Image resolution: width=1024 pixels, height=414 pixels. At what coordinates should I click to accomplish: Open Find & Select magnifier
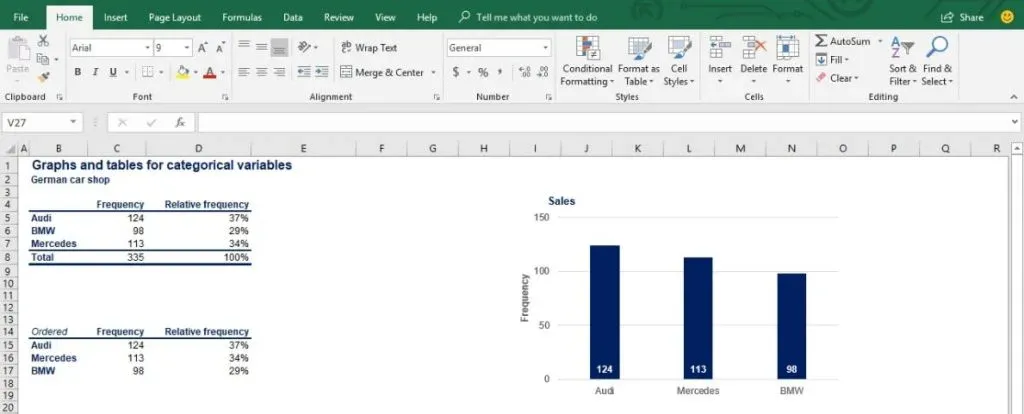[937, 48]
